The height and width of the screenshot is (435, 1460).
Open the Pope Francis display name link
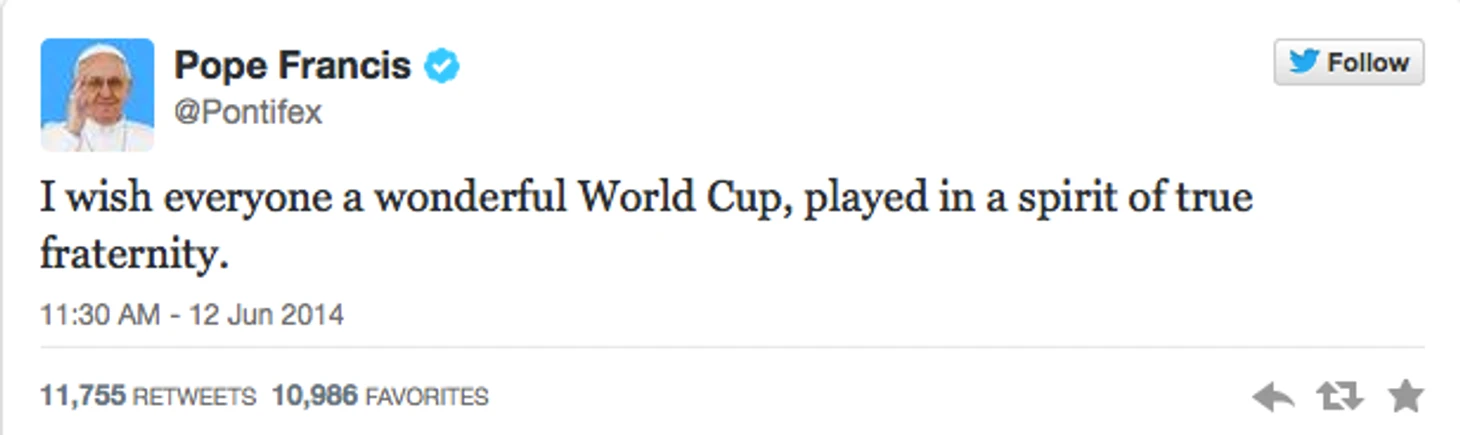click(x=292, y=66)
